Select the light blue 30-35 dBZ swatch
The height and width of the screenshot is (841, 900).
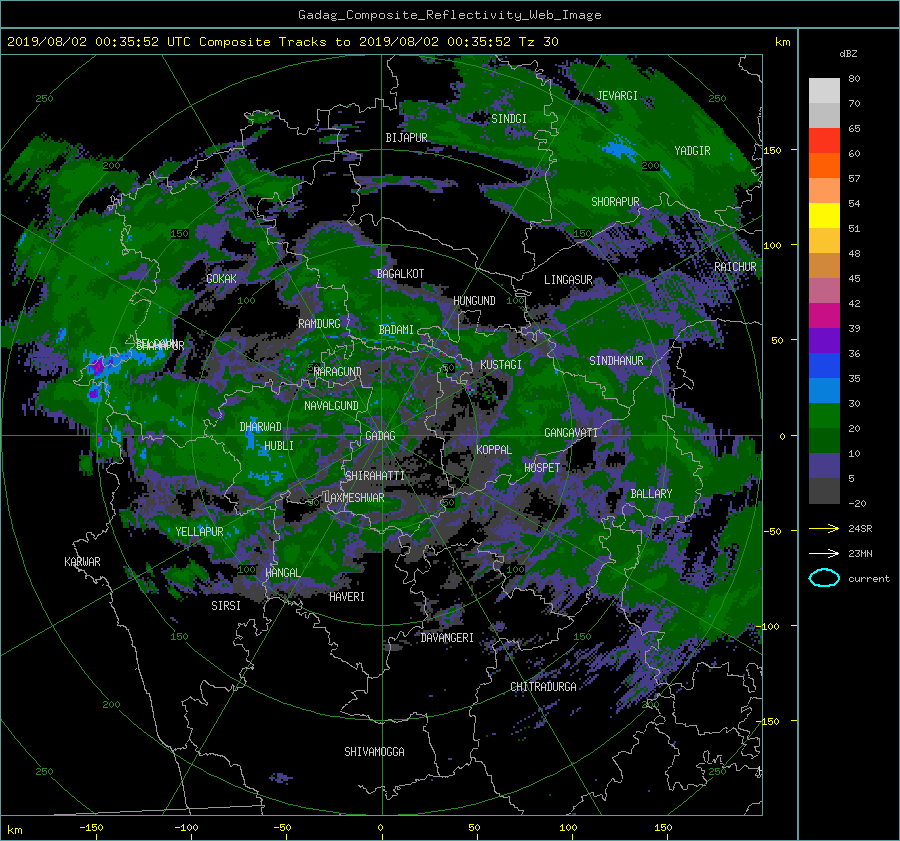point(824,390)
